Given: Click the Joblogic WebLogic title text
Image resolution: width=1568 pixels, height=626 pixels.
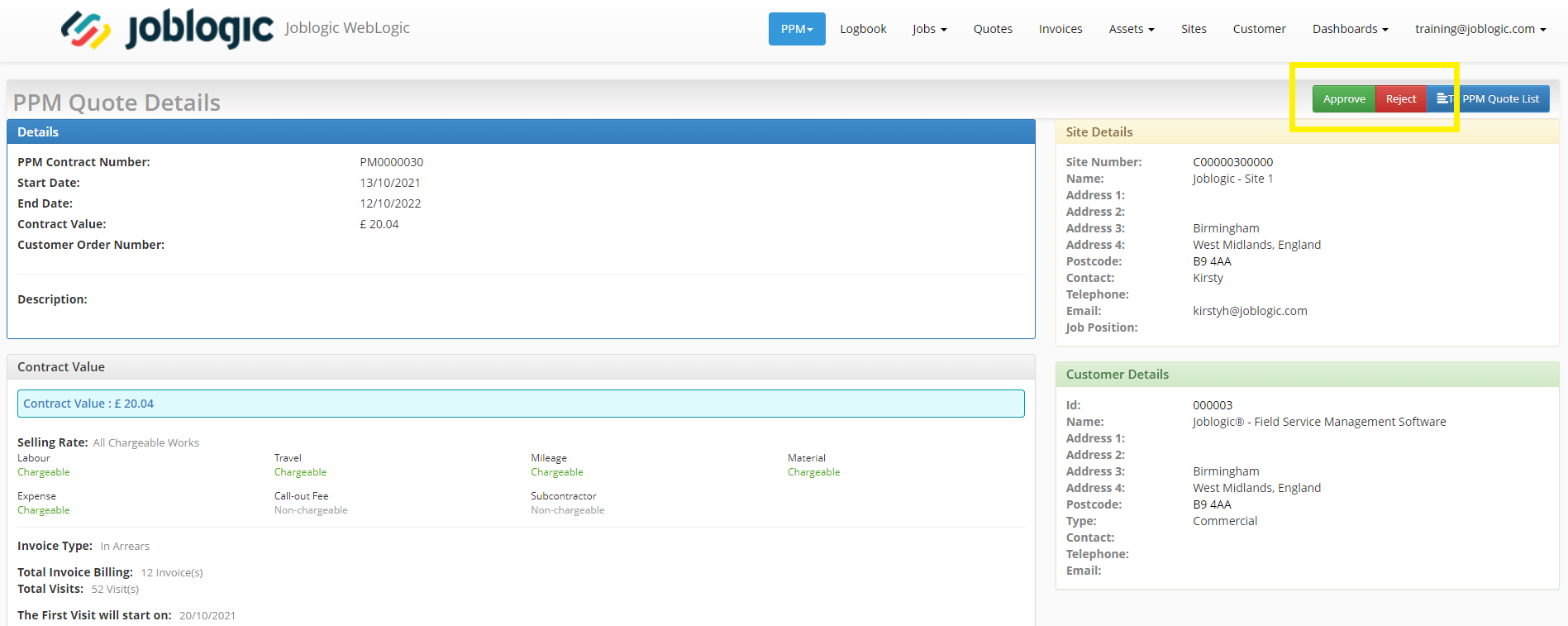Looking at the screenshot, I should [347, 27].
